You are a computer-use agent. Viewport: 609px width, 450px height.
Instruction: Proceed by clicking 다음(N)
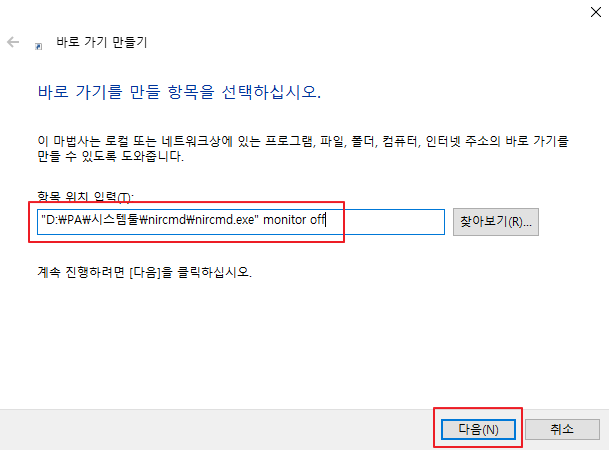[478, 429]
